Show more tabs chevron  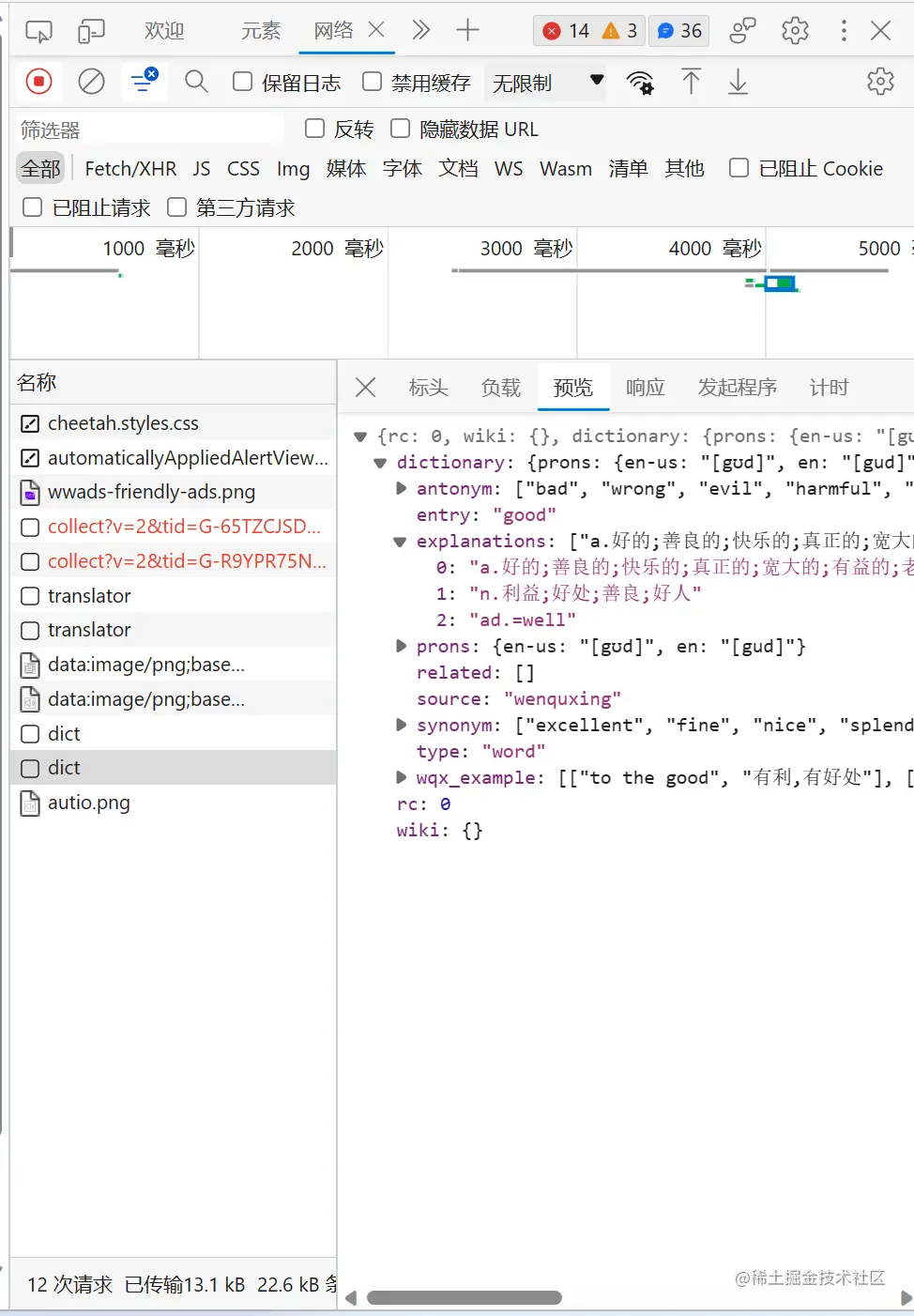click(x=421, y=30)
